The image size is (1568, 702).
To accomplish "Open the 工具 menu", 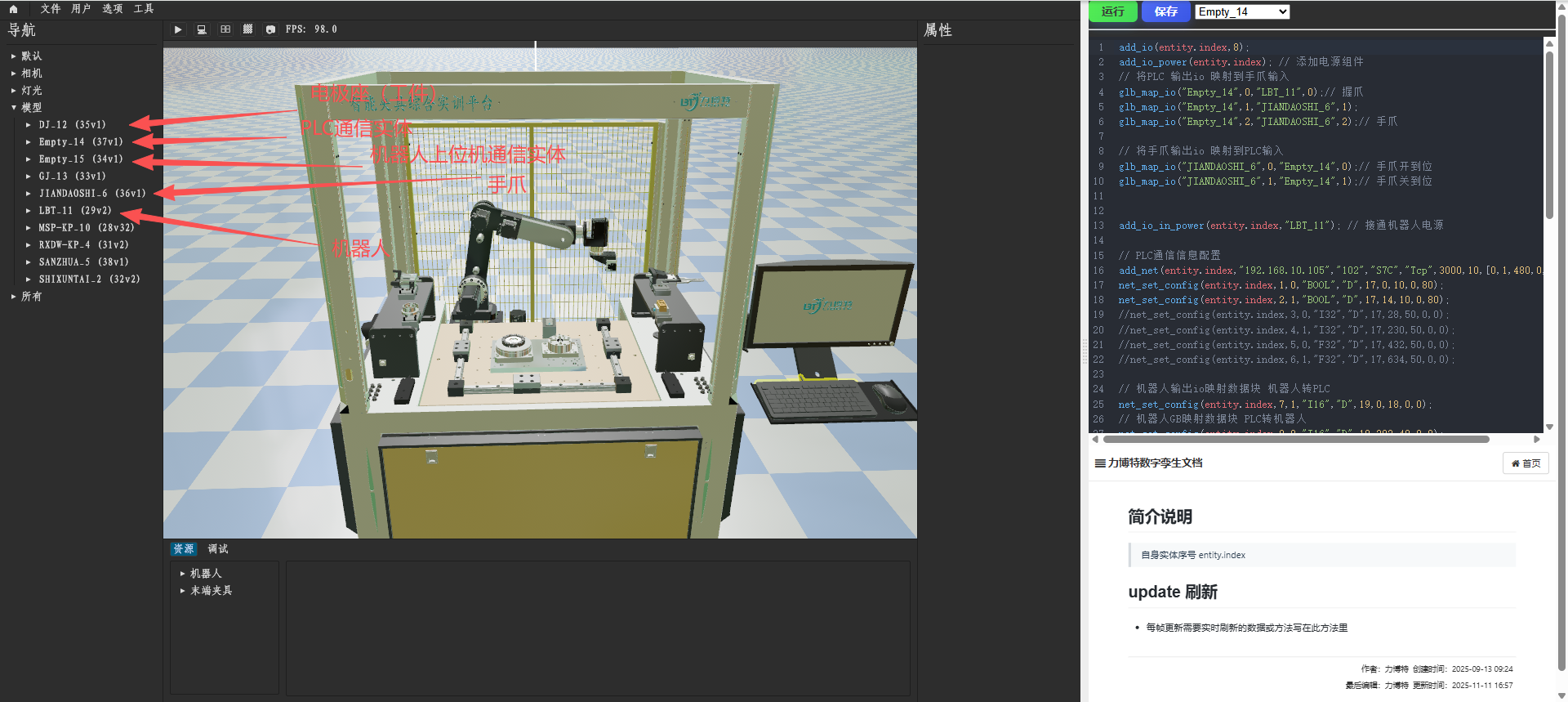I will click(x=144, y=9).
